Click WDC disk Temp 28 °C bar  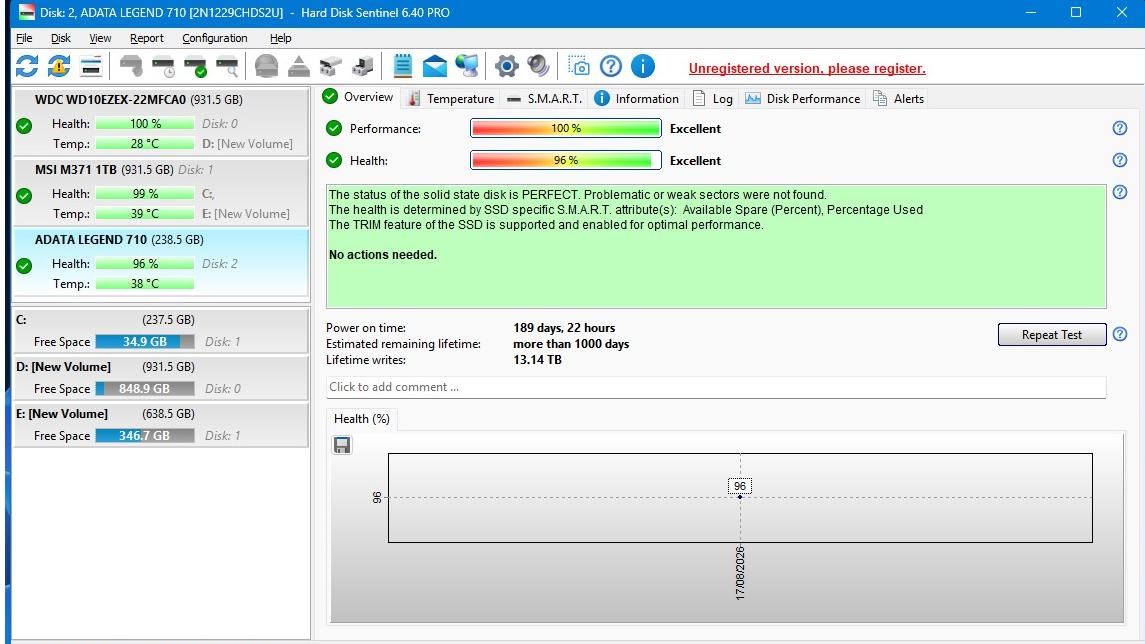pyautogui.click(x=145, y=144)
